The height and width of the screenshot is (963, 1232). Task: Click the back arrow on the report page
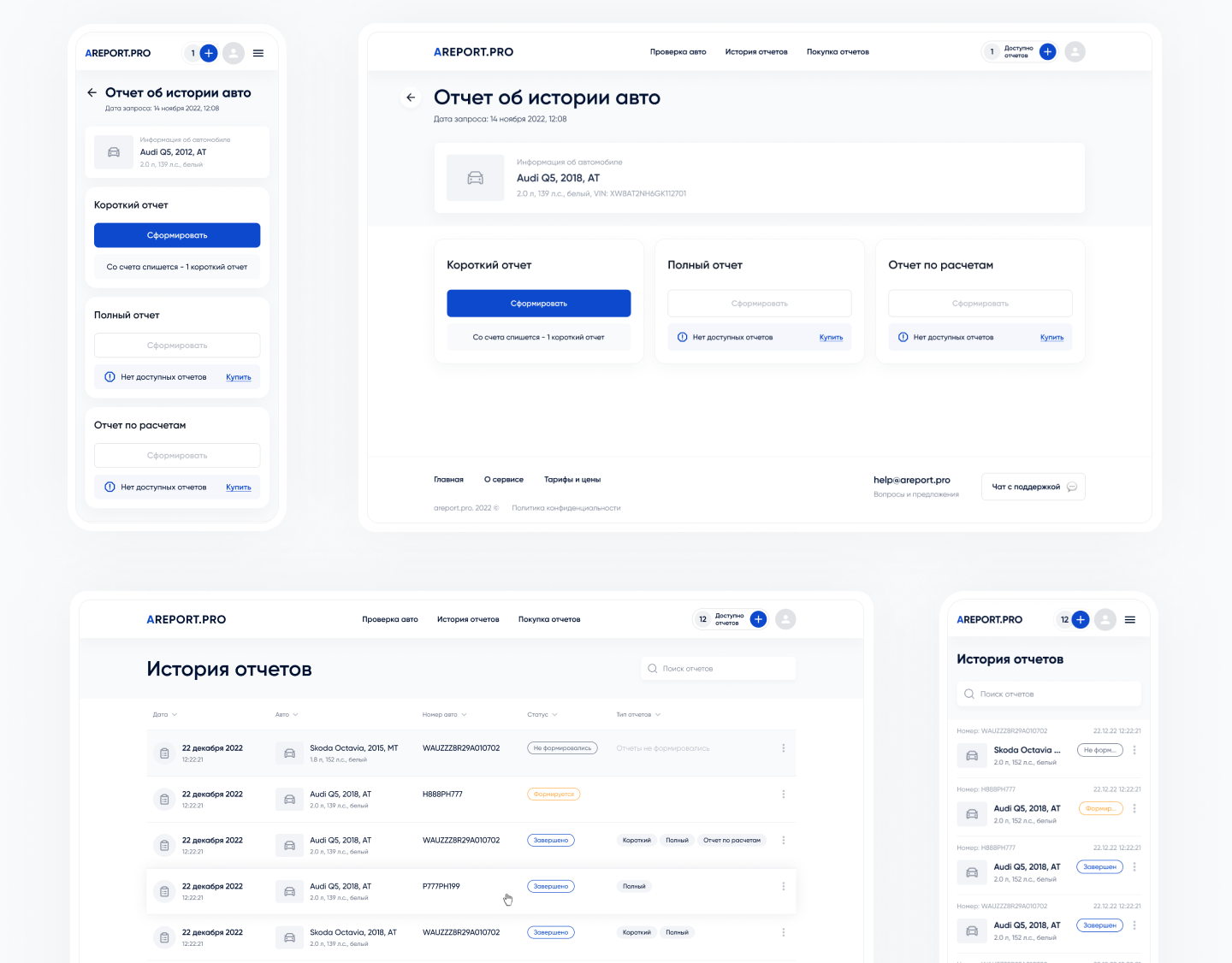[x=411, y=97]
